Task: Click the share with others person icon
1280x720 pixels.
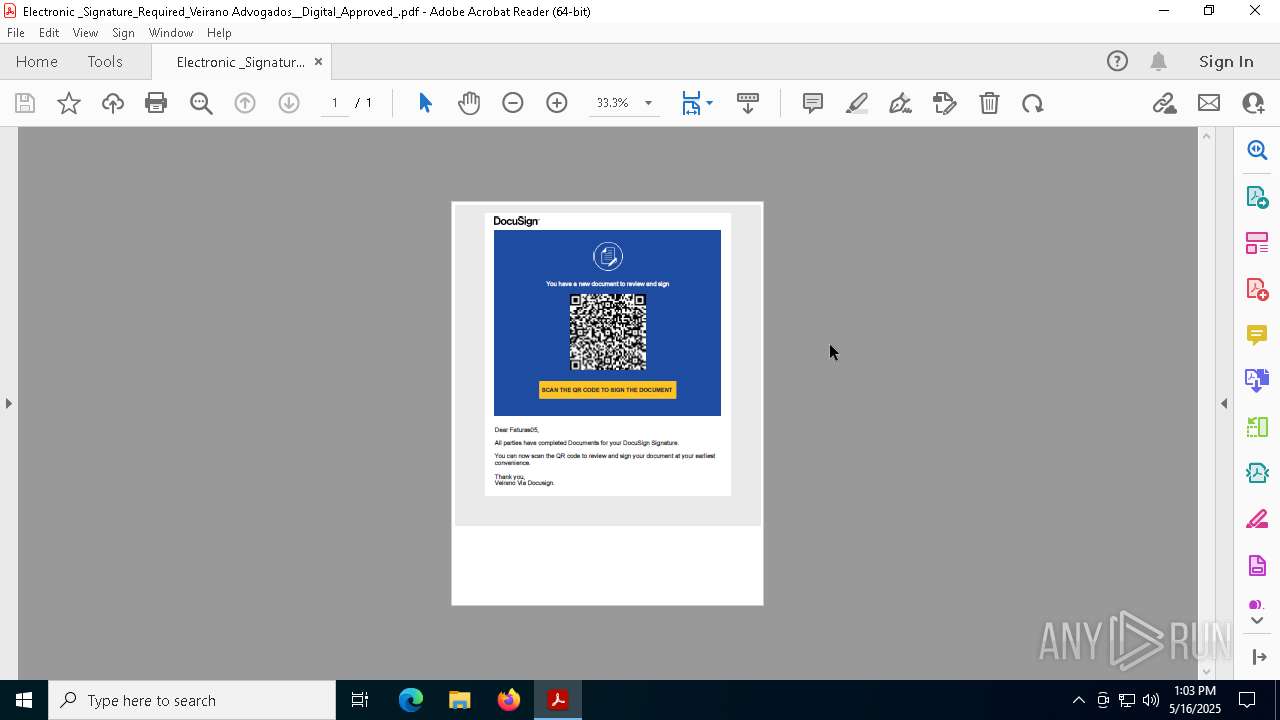Action: 1253,103
